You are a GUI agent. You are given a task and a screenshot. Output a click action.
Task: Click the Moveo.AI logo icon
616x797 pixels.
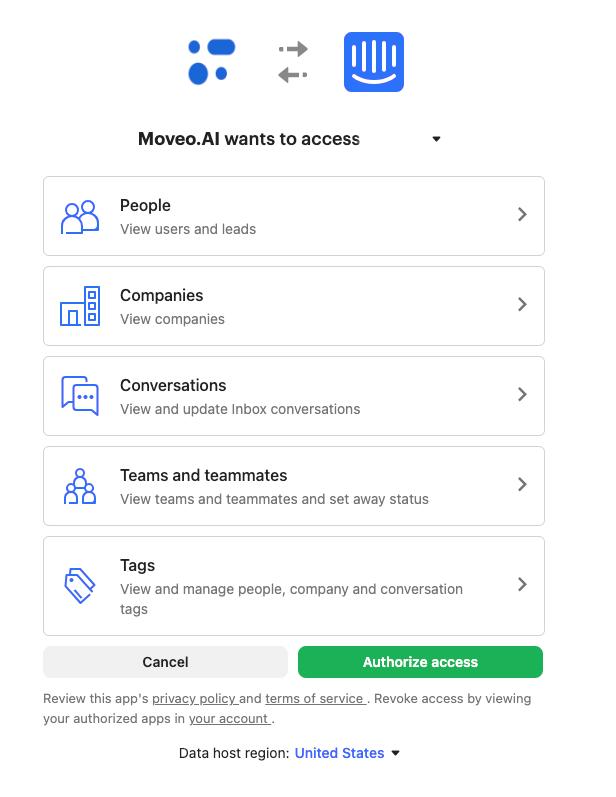pos(212,61)
